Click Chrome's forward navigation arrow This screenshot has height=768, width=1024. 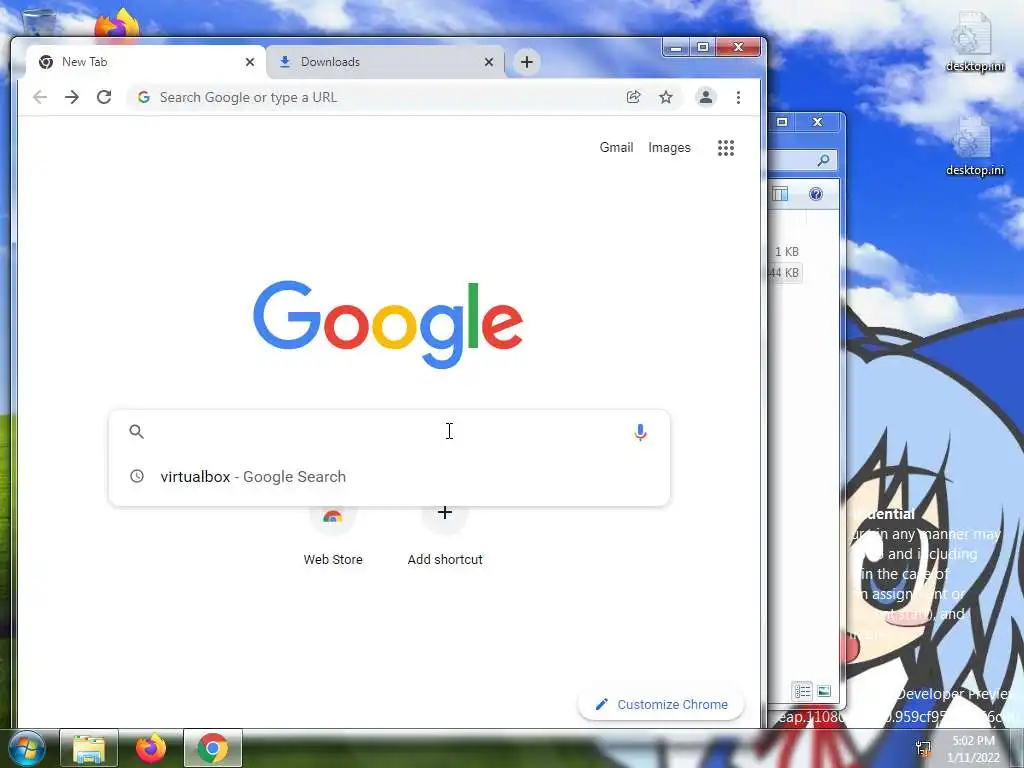pyautogui.click(x=72, y=97)
